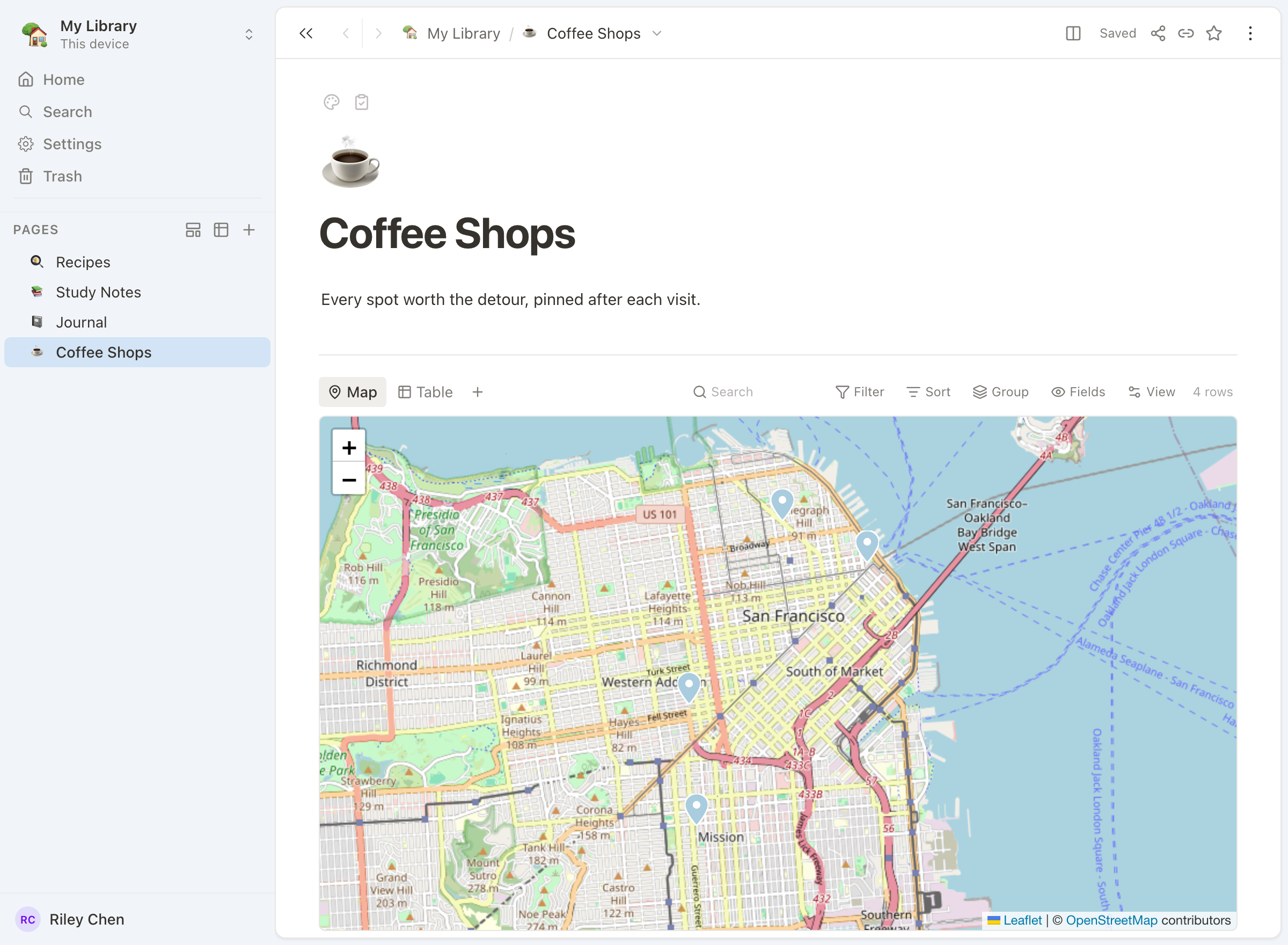1288x945 pixels.
Task: Select map pin near Telegraph Hill
Action: 782,504
